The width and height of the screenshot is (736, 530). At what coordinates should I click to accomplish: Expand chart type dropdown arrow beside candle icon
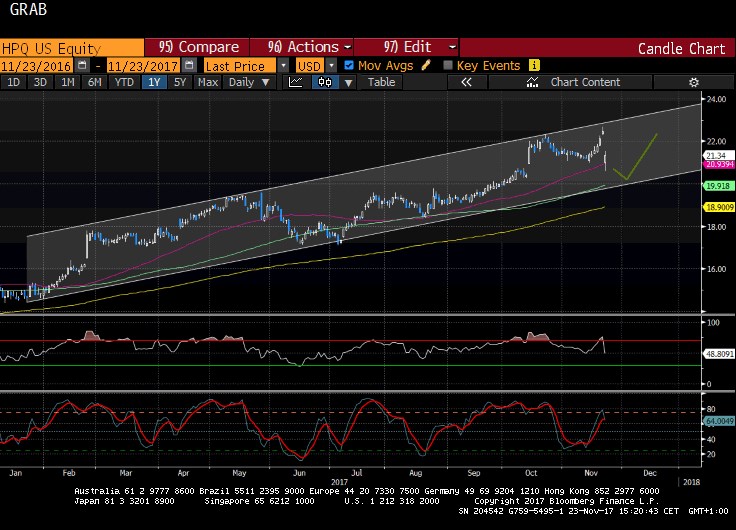click(348, 83)
